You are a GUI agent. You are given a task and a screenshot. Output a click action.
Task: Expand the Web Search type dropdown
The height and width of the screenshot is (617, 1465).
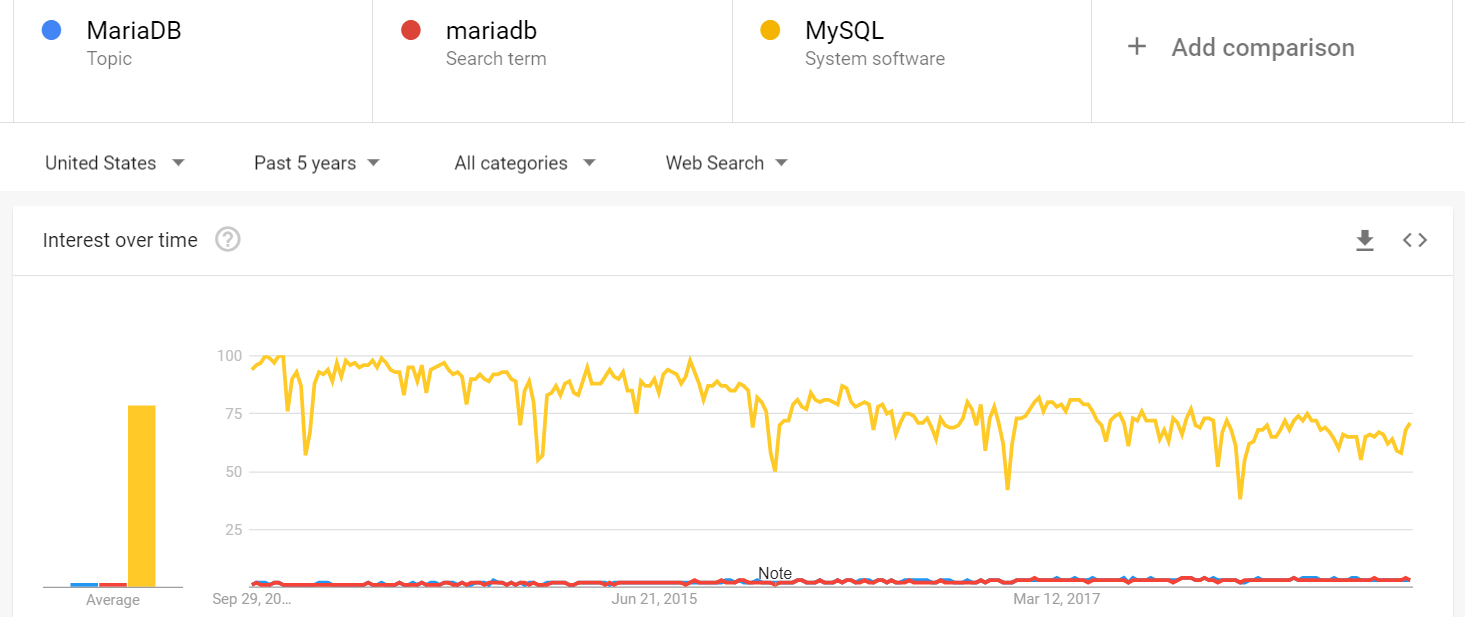(726, 162)
